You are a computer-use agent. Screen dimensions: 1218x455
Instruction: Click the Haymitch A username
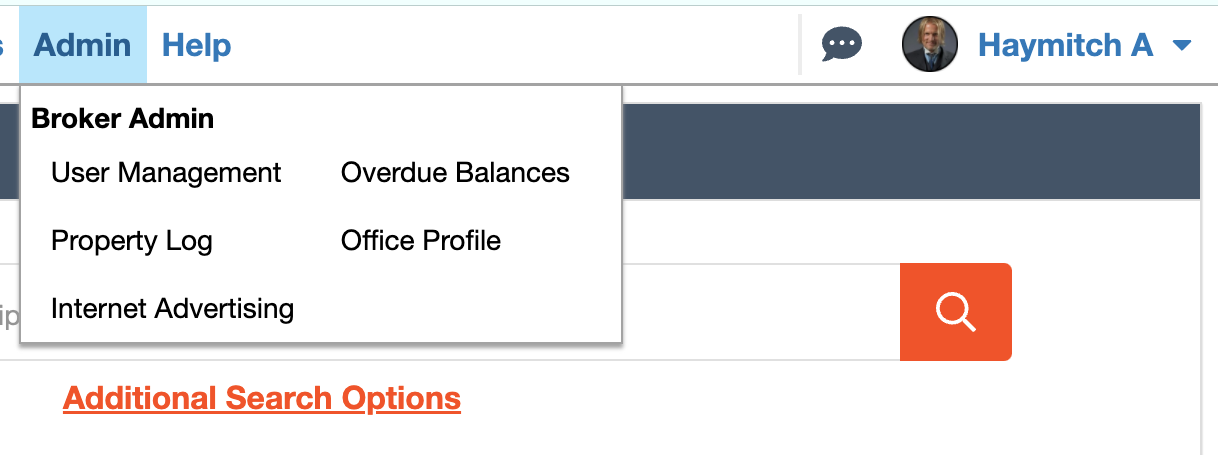[1065, 45]
